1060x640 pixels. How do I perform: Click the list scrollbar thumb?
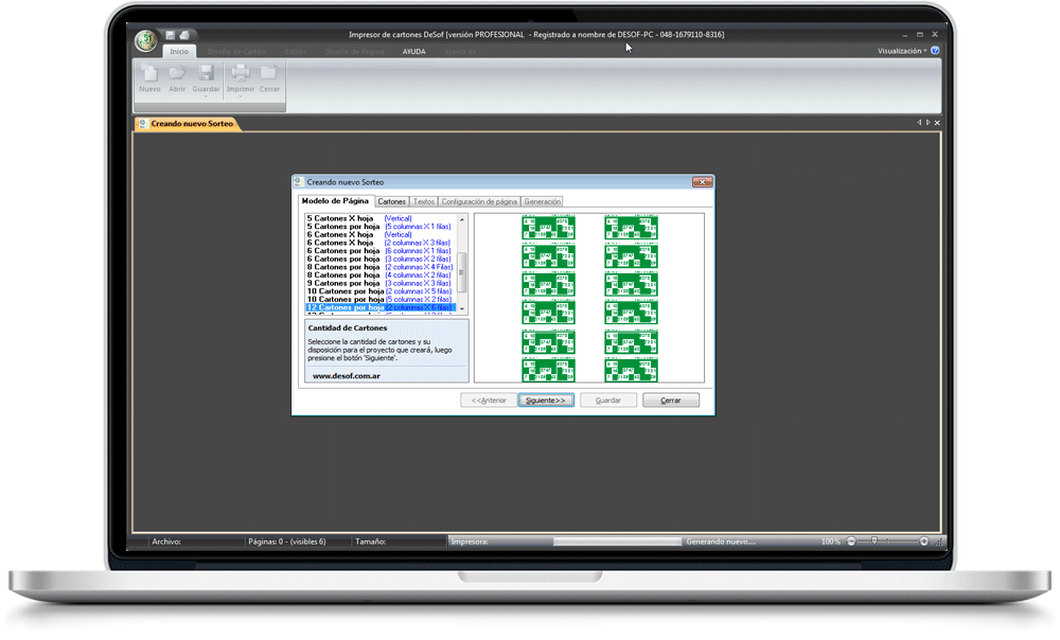coord(462,272)
